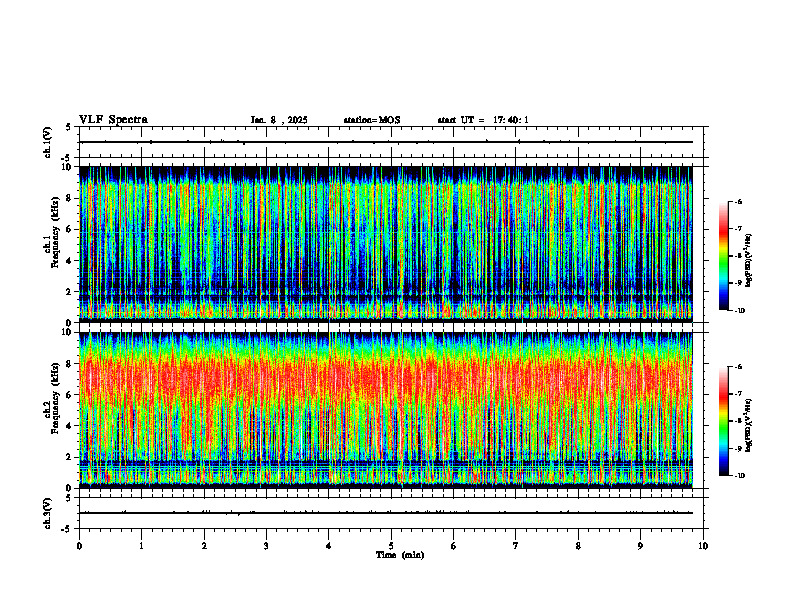Click time axis tick label "10" at axis end

click(703, 546)
